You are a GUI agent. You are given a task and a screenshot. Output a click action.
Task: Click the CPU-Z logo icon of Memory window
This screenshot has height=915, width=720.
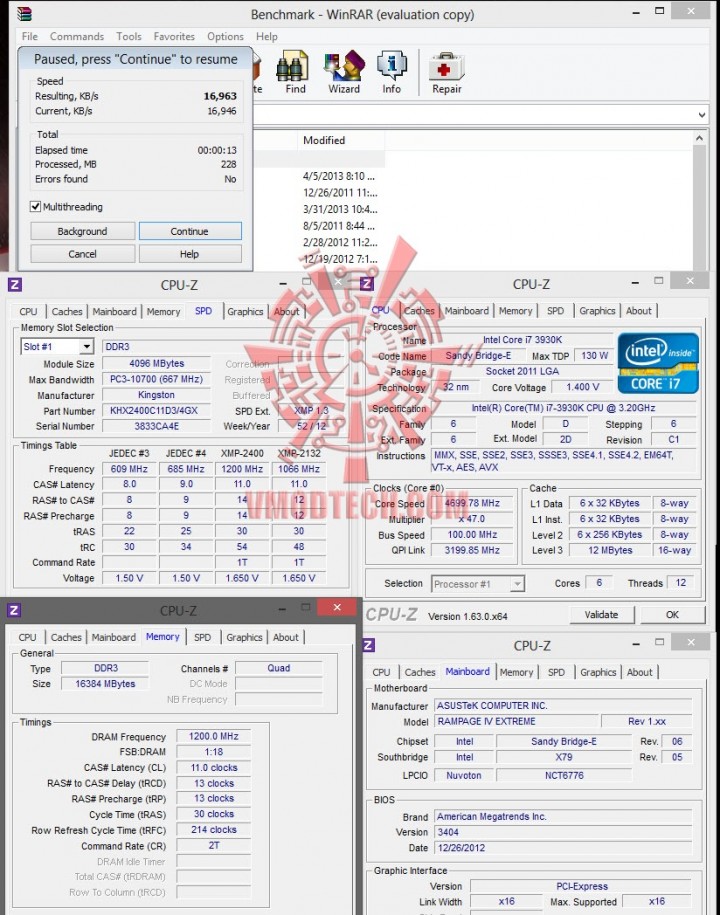(14, 610)
